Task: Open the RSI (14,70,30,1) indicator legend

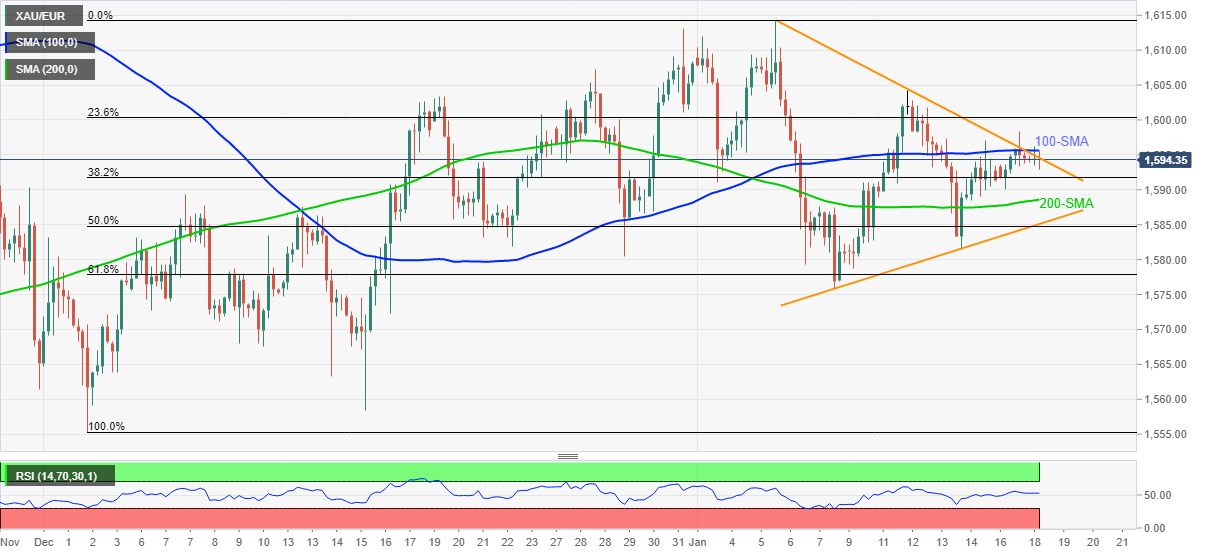Action: point(60,475)
